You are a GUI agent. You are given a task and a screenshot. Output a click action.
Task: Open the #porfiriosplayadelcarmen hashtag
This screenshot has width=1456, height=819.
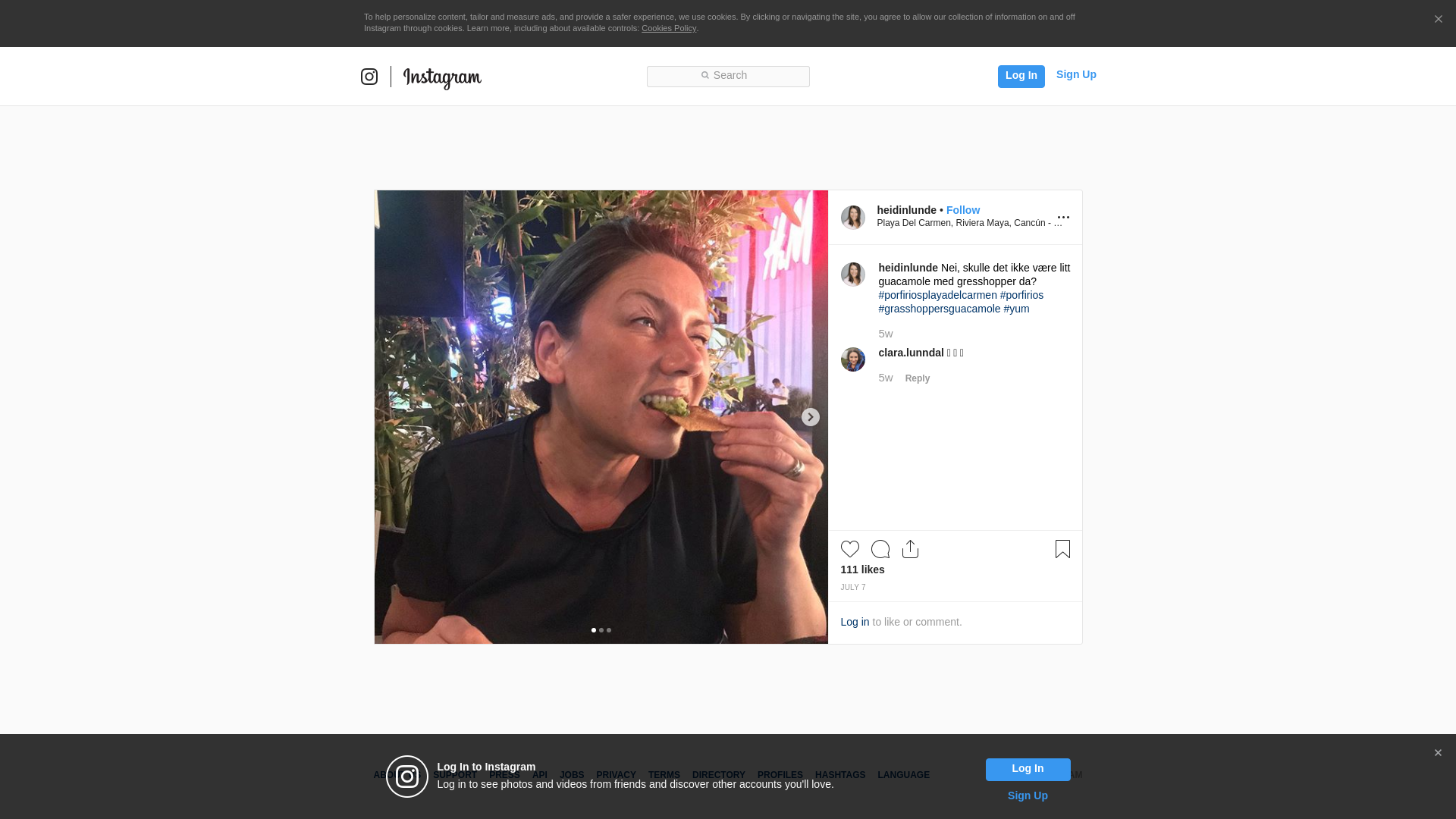937,295
